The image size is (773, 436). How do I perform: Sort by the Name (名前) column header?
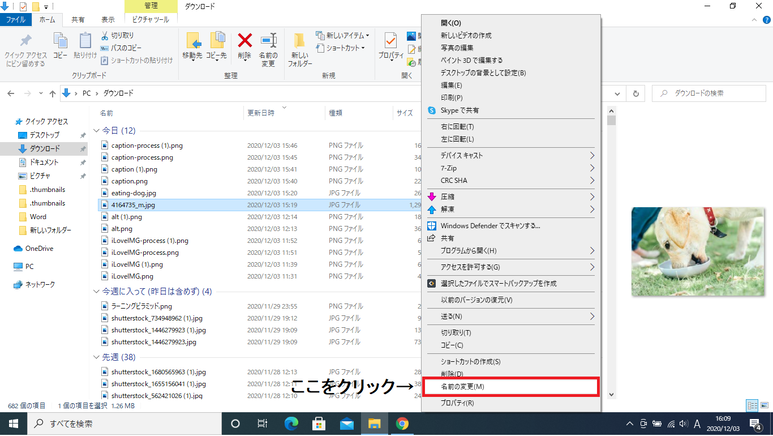[107, 113]
